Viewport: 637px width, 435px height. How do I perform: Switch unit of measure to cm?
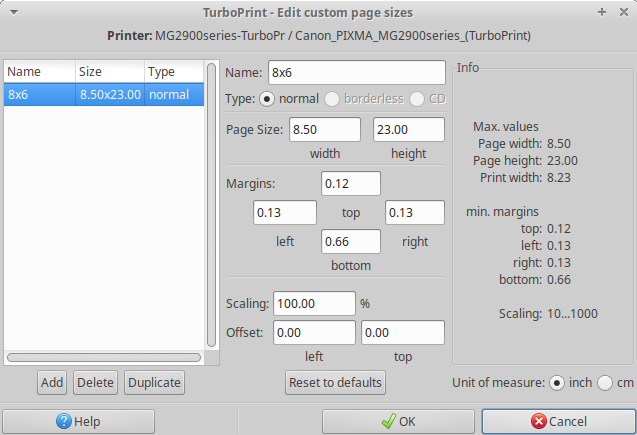[x=604, y=383]
